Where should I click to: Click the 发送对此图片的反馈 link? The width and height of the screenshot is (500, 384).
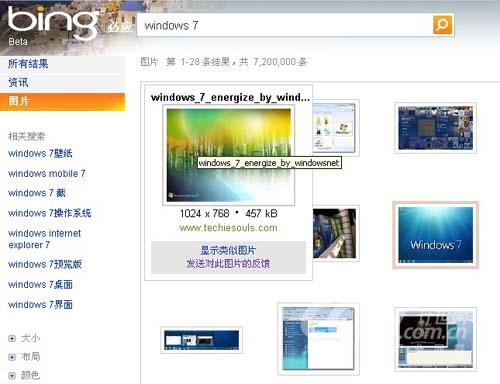(x=228, y=264)
